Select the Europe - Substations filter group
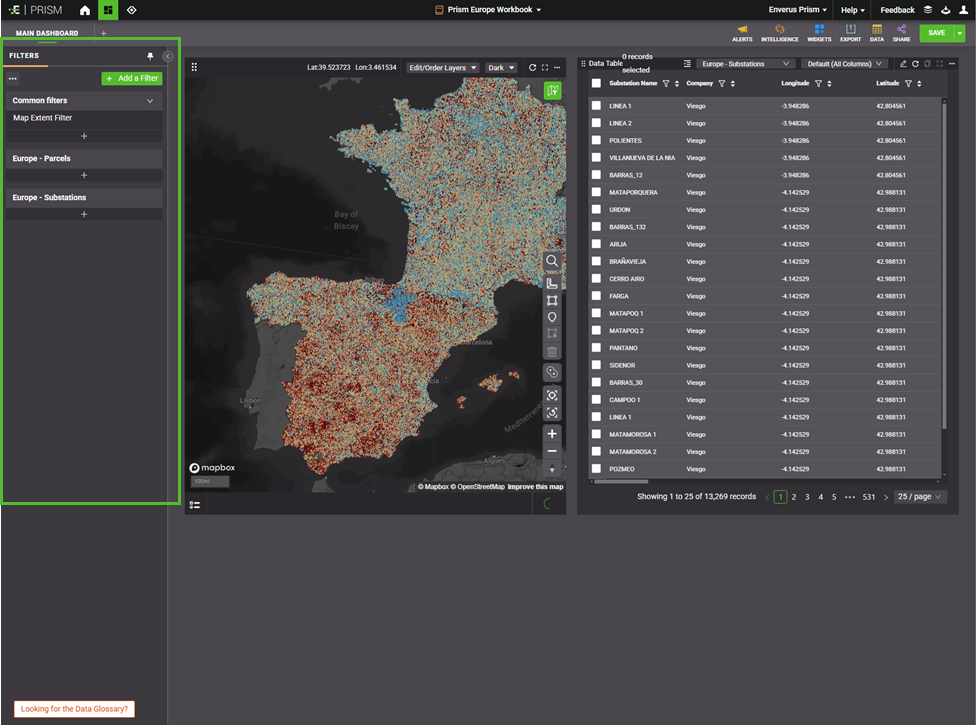976x725 pixels. coord(84,198)
